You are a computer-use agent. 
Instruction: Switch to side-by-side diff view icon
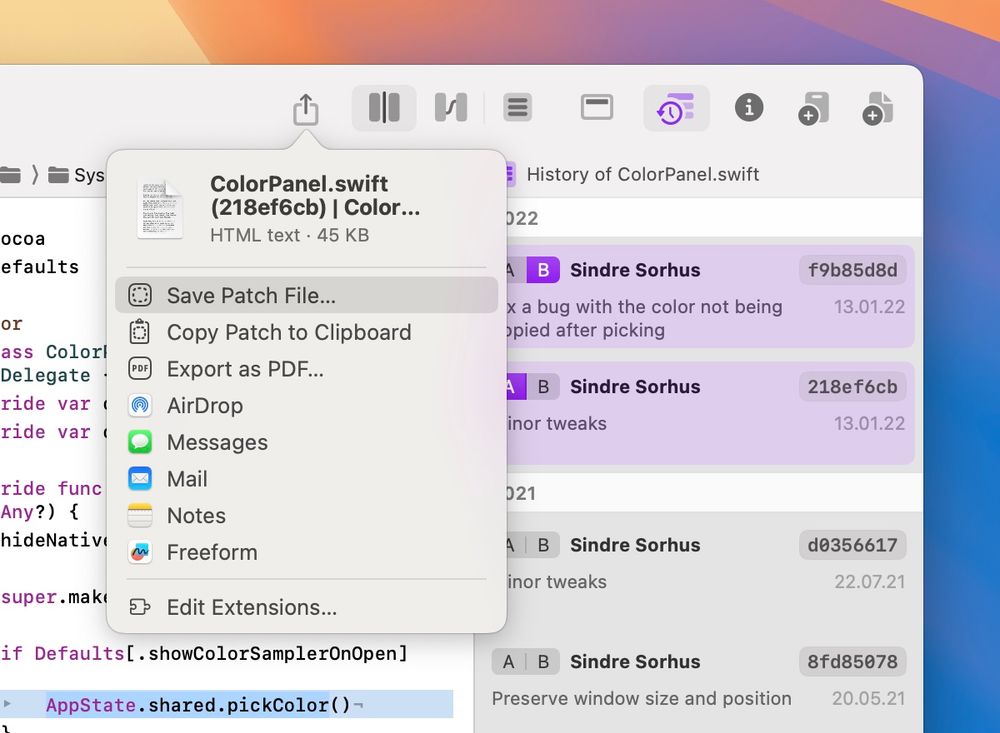tap(384, 108)
